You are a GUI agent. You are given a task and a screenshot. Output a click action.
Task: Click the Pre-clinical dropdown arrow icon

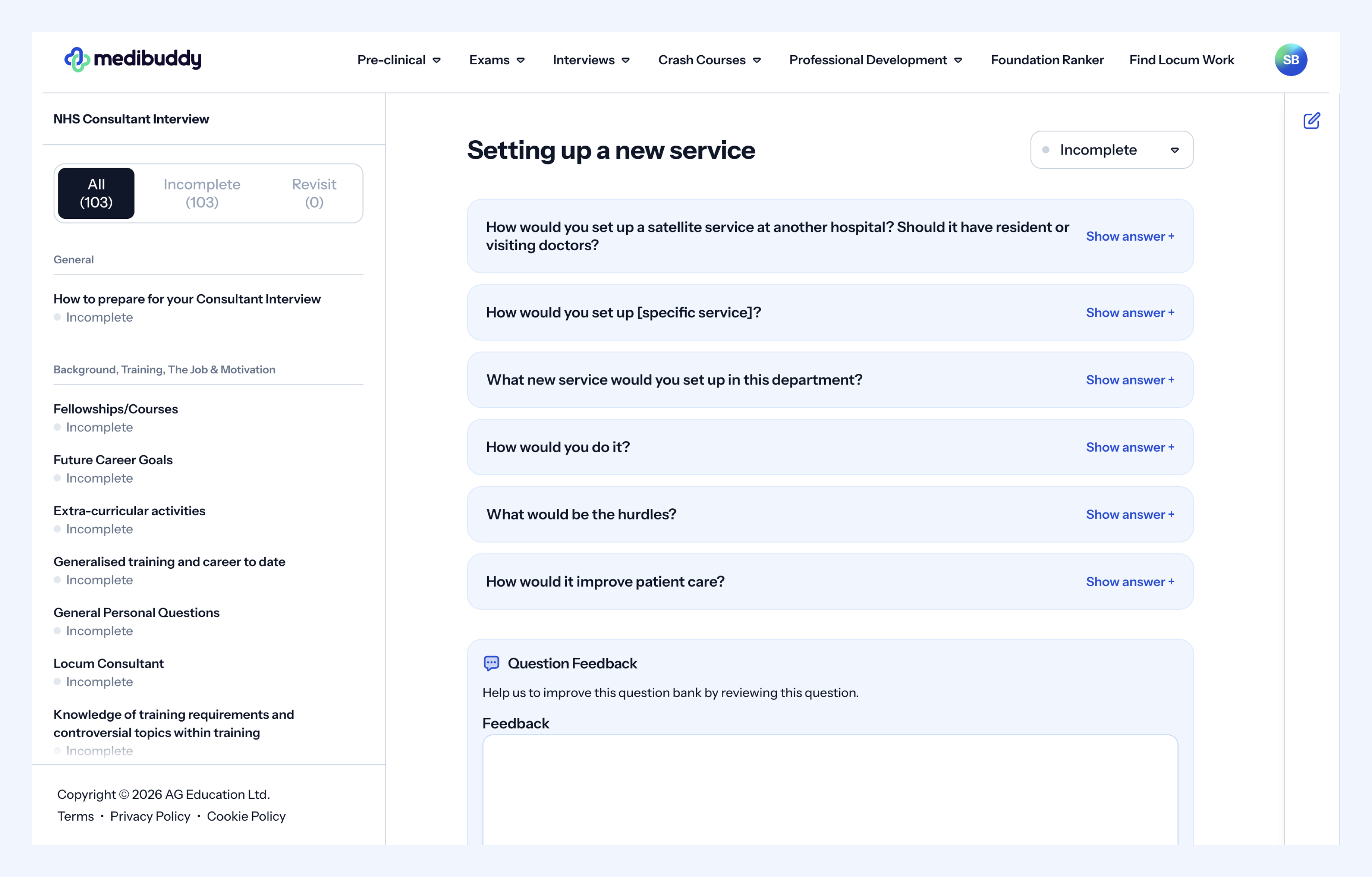pyautogui.click(x=436, y=60)
